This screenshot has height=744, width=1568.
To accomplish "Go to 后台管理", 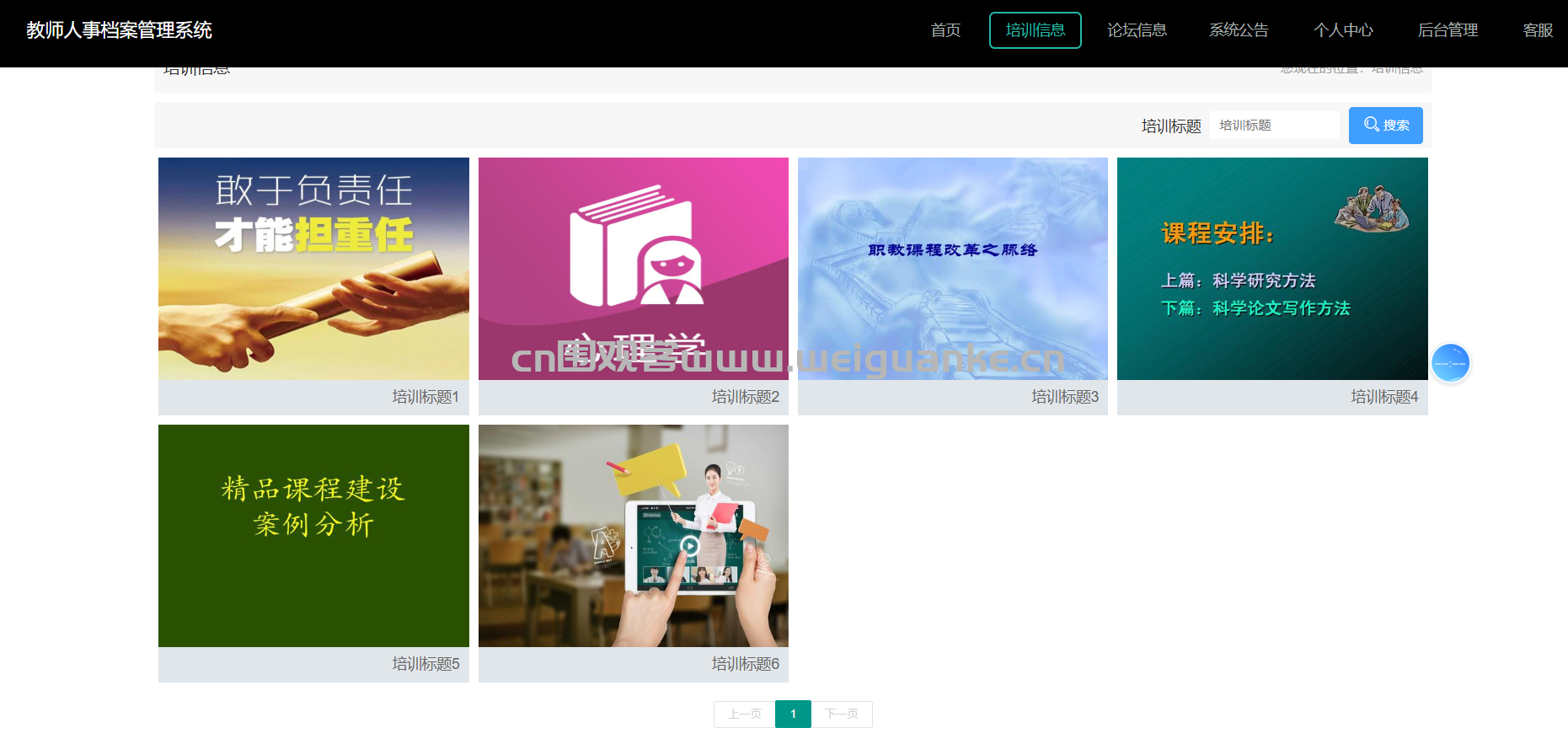I will click(x=1448, y=30).
